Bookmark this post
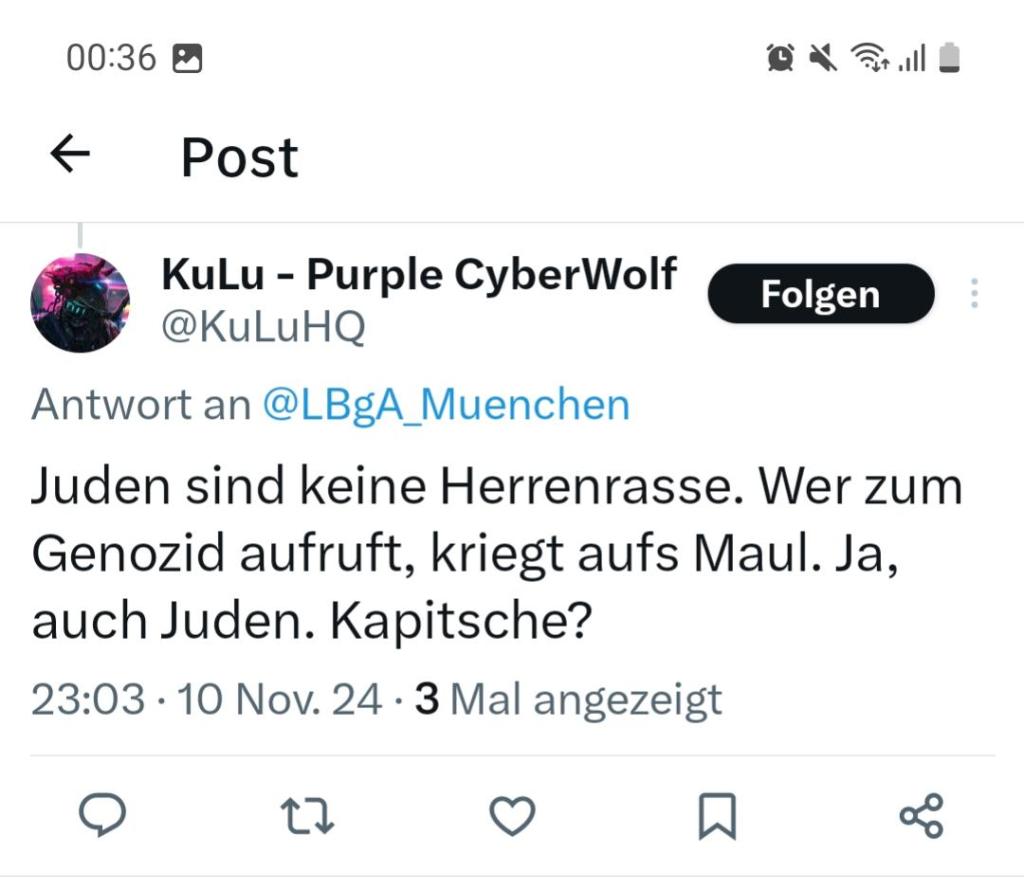Screen dimensions: 1024x890 716,815
